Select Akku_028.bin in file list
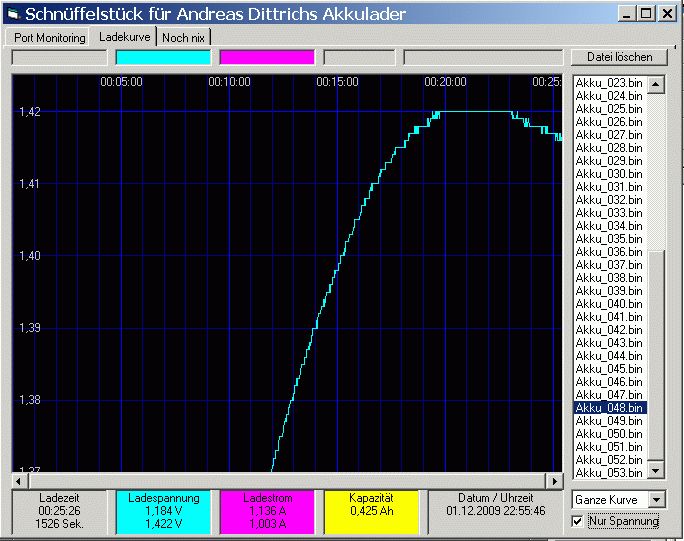The image size is (684, 541). point(609,148)
